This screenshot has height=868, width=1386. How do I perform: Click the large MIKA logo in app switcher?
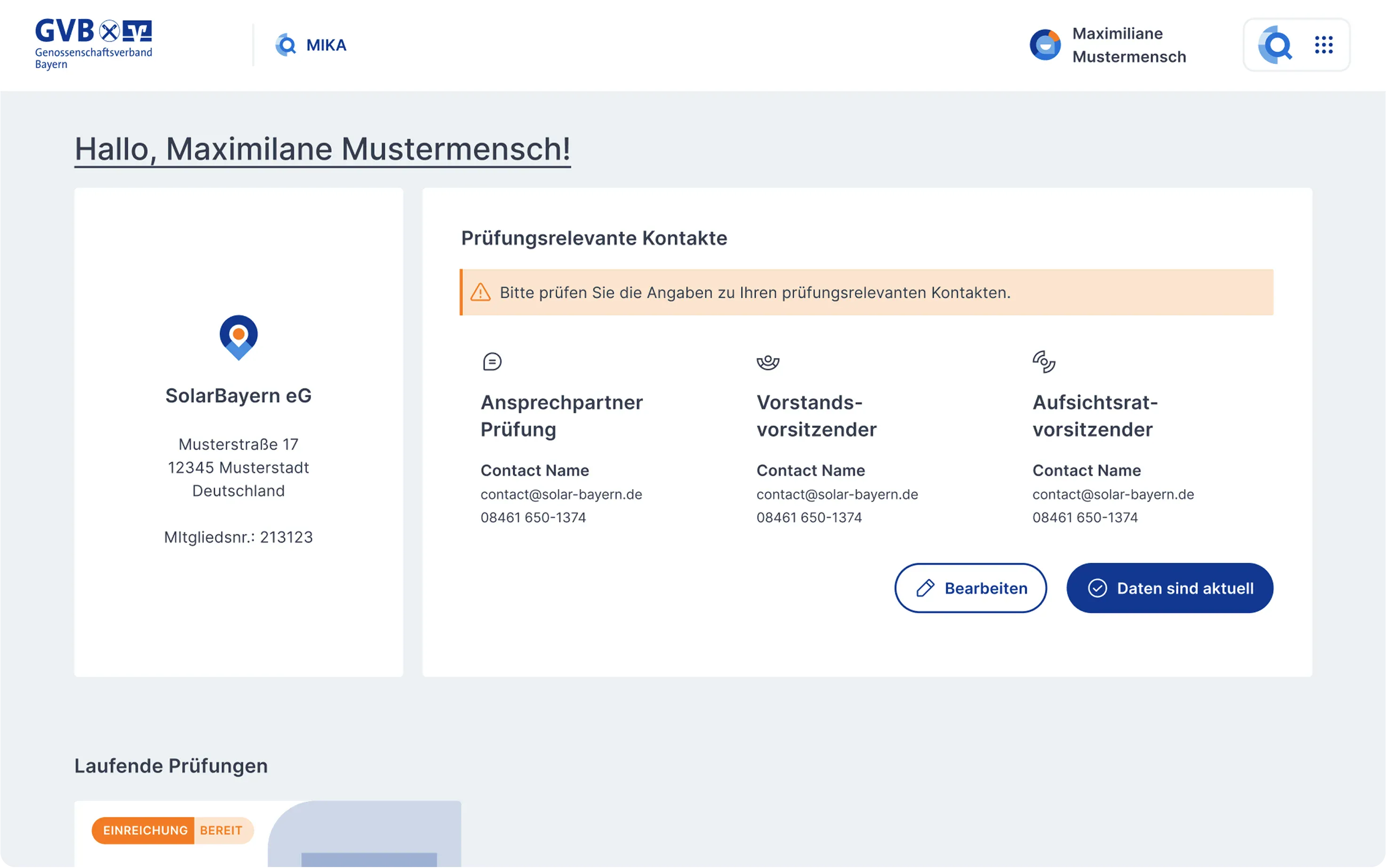1275,45
